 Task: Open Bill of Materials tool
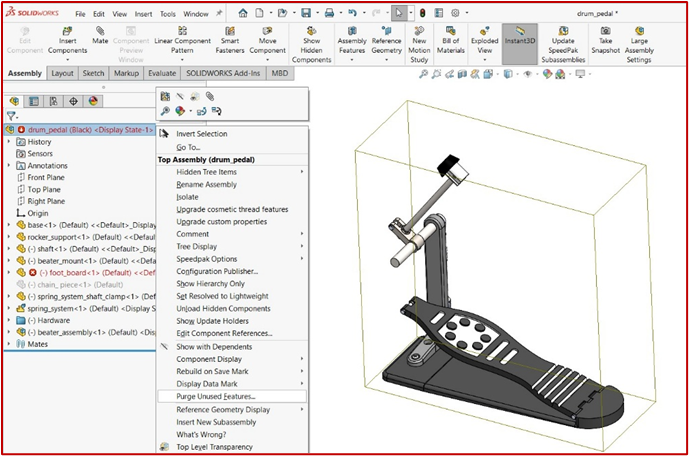pos(451,40)
